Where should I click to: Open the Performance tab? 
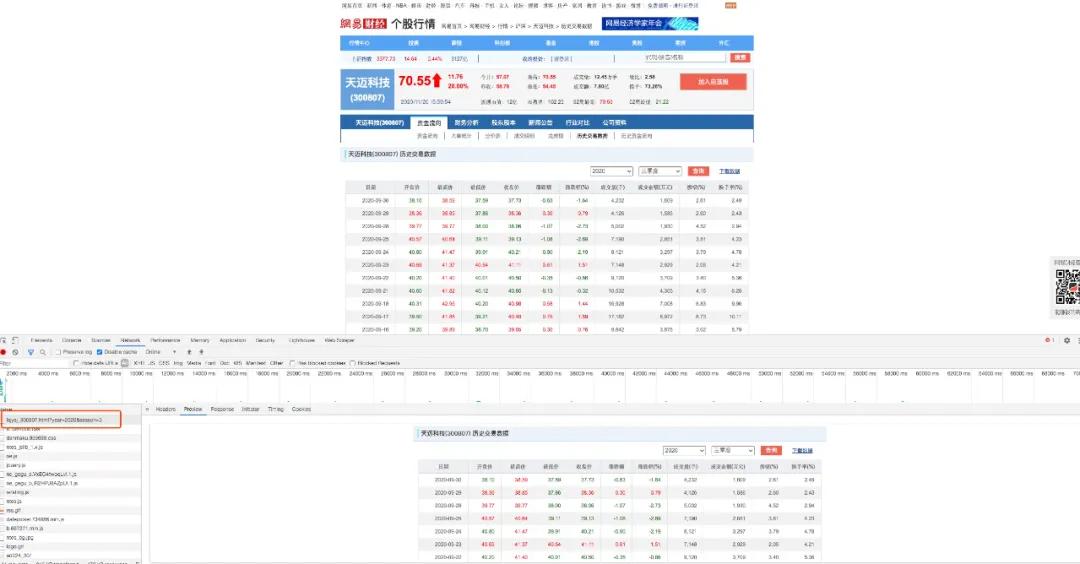coord(165,340)
